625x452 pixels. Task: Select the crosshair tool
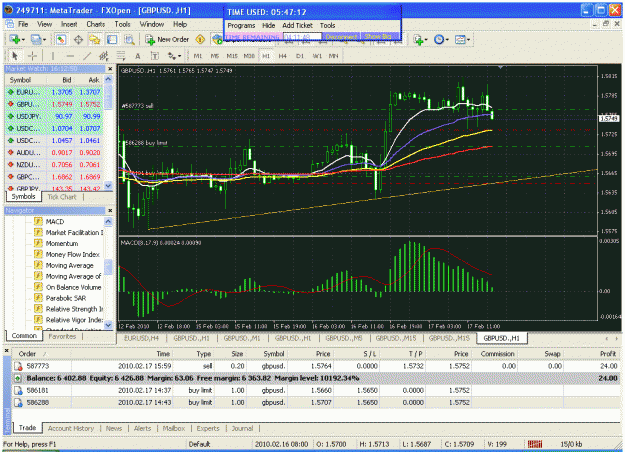(32, 56)
